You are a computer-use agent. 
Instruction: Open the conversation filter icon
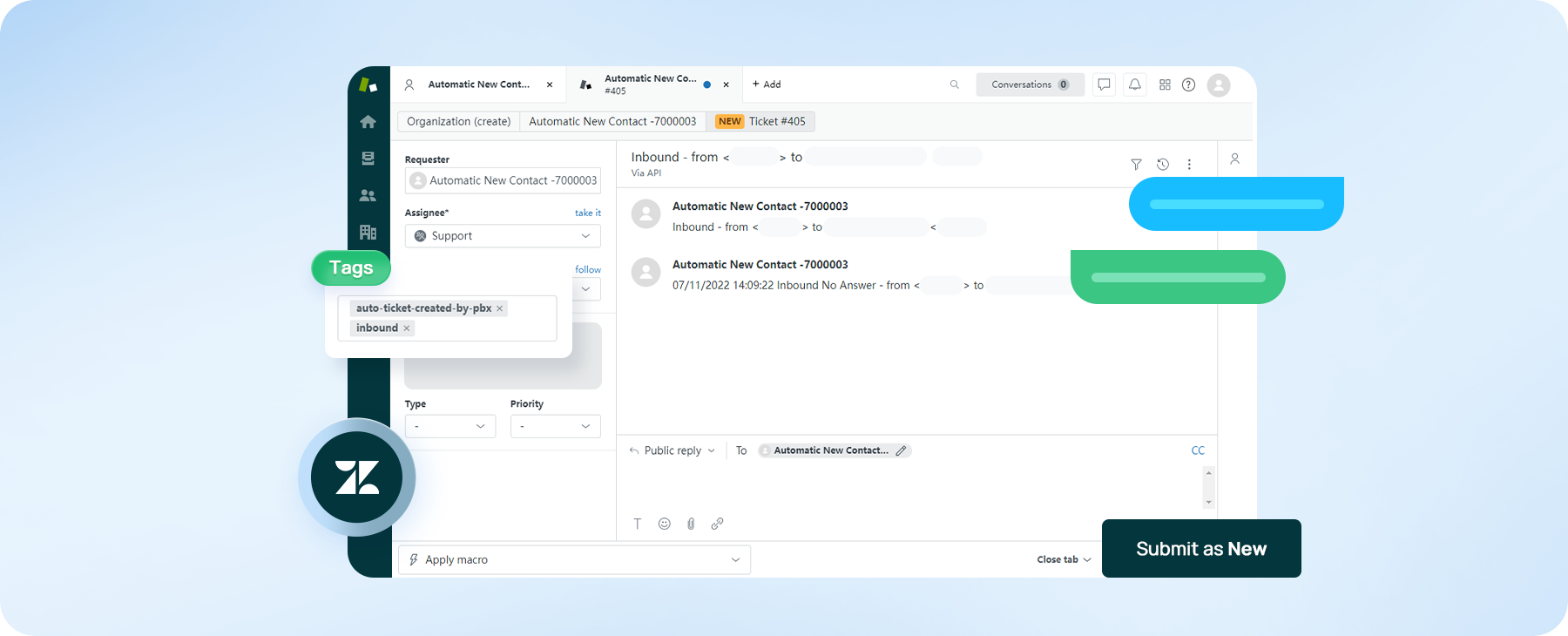coord(1136,165)
